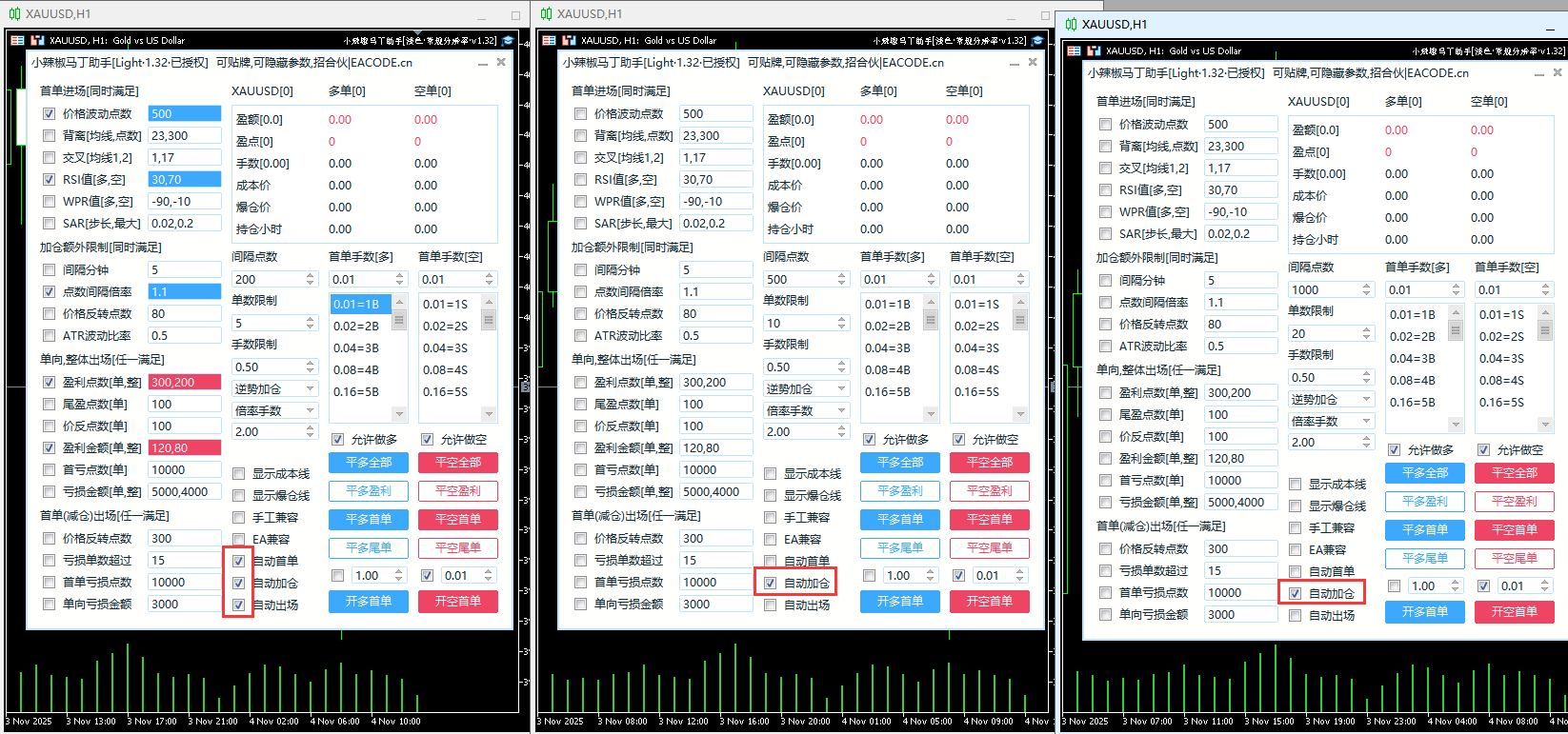Viewport: 1568px width, 734px height.
Task: Click the 亏损金额[单,整] field in the right window
Action: 1241,503
